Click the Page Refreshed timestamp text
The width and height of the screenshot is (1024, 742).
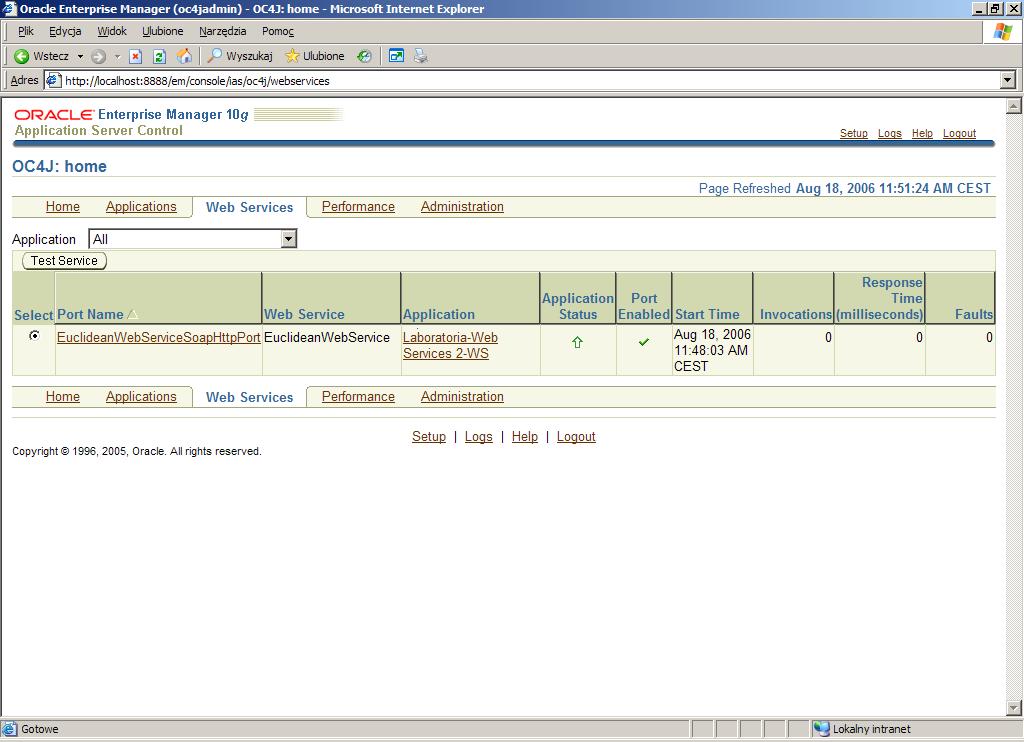pos(844,188)
